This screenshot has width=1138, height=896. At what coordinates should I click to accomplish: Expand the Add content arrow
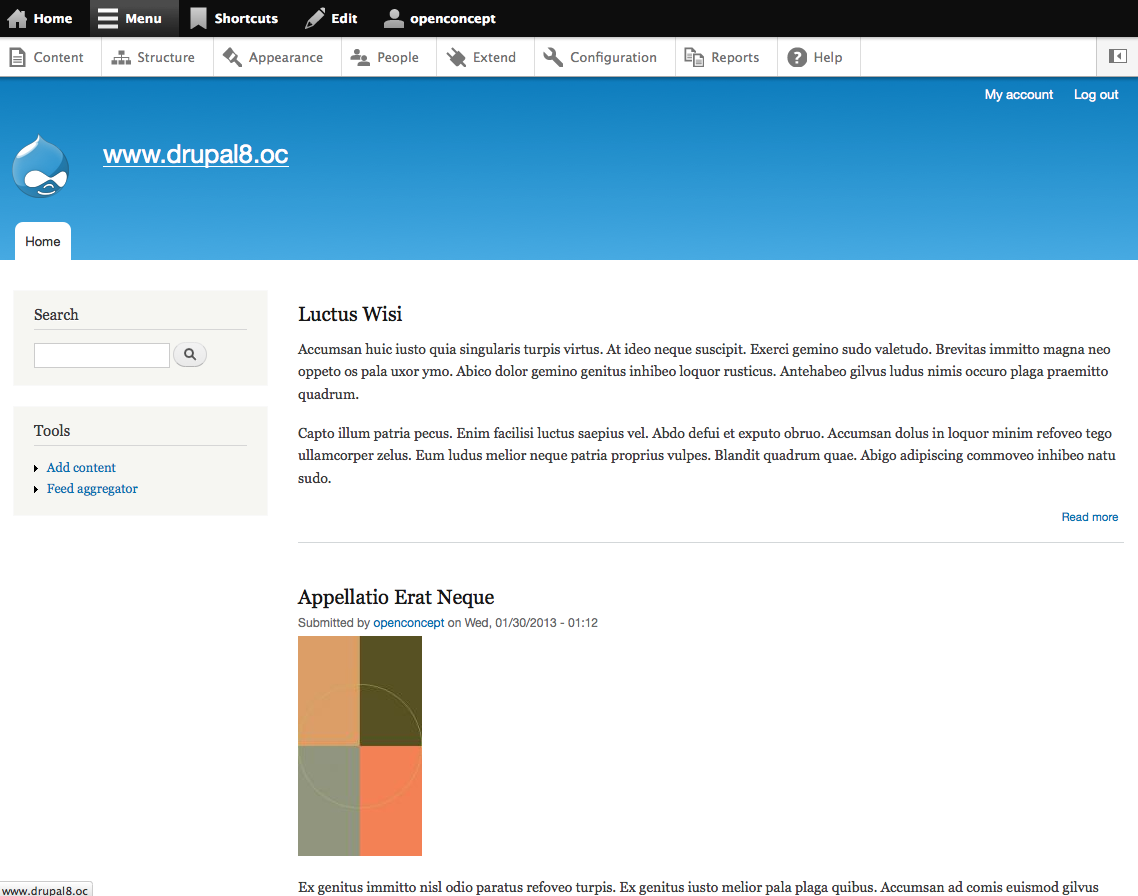pyautogui.click(x=37, y=467)
